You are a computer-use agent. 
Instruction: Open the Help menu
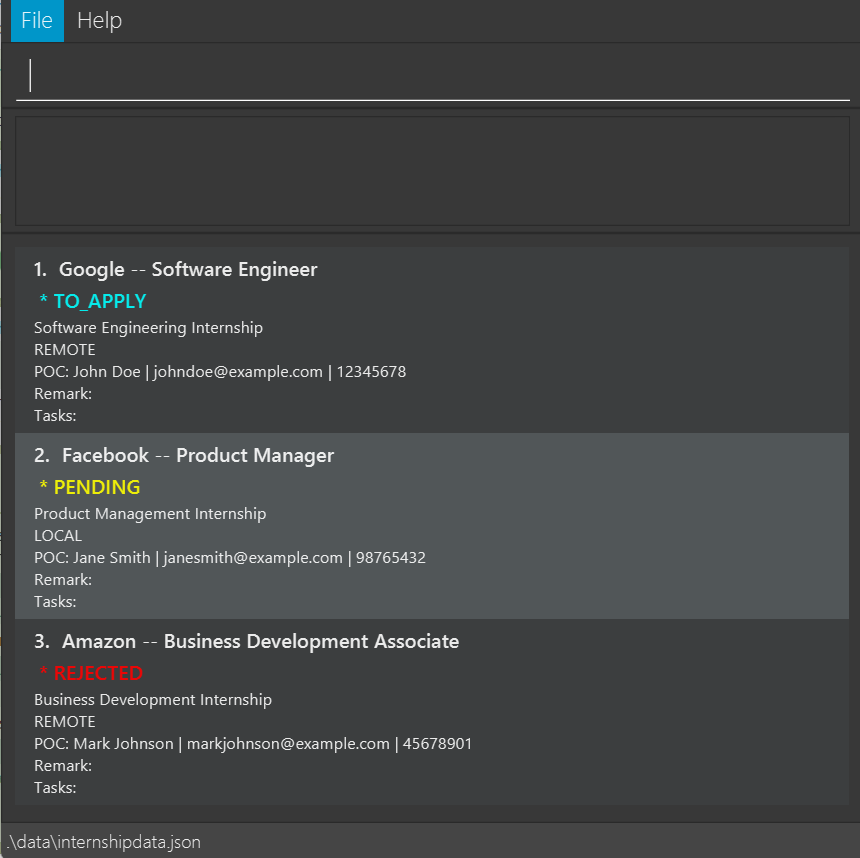(x=99, y=20)
